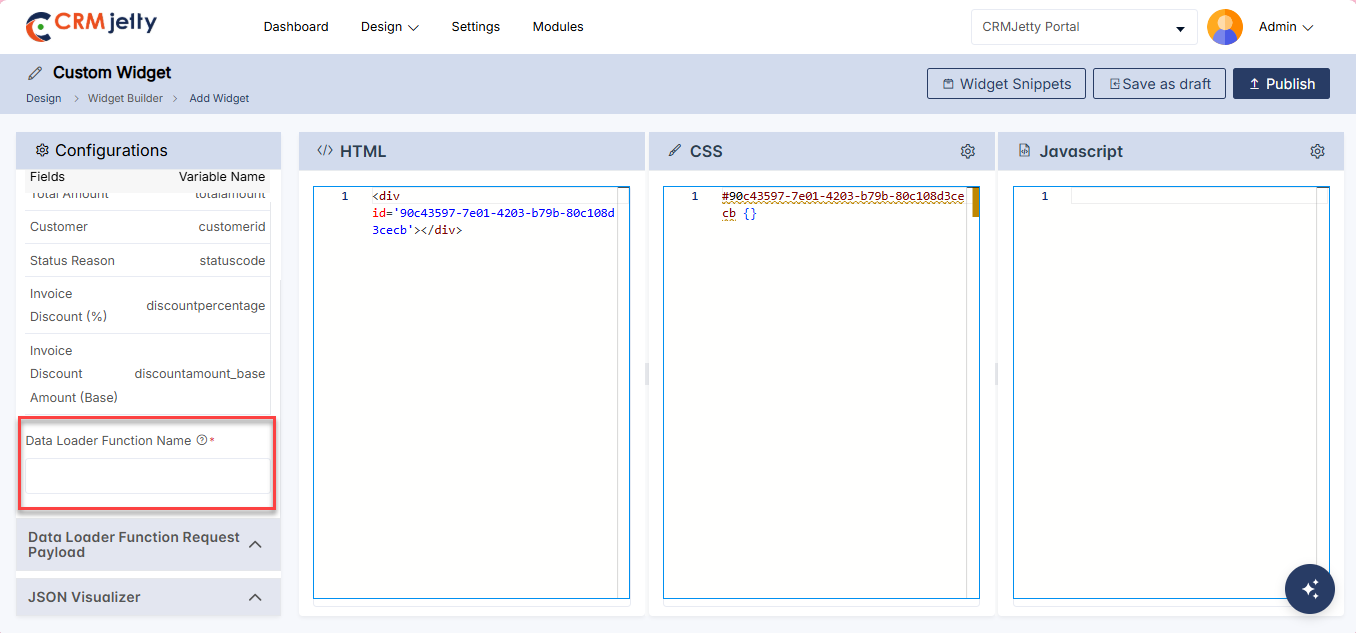The width and height of the screenshot is (1356, 633).
Task: Click the Configurations gear icon
Action: click(42, 150)
